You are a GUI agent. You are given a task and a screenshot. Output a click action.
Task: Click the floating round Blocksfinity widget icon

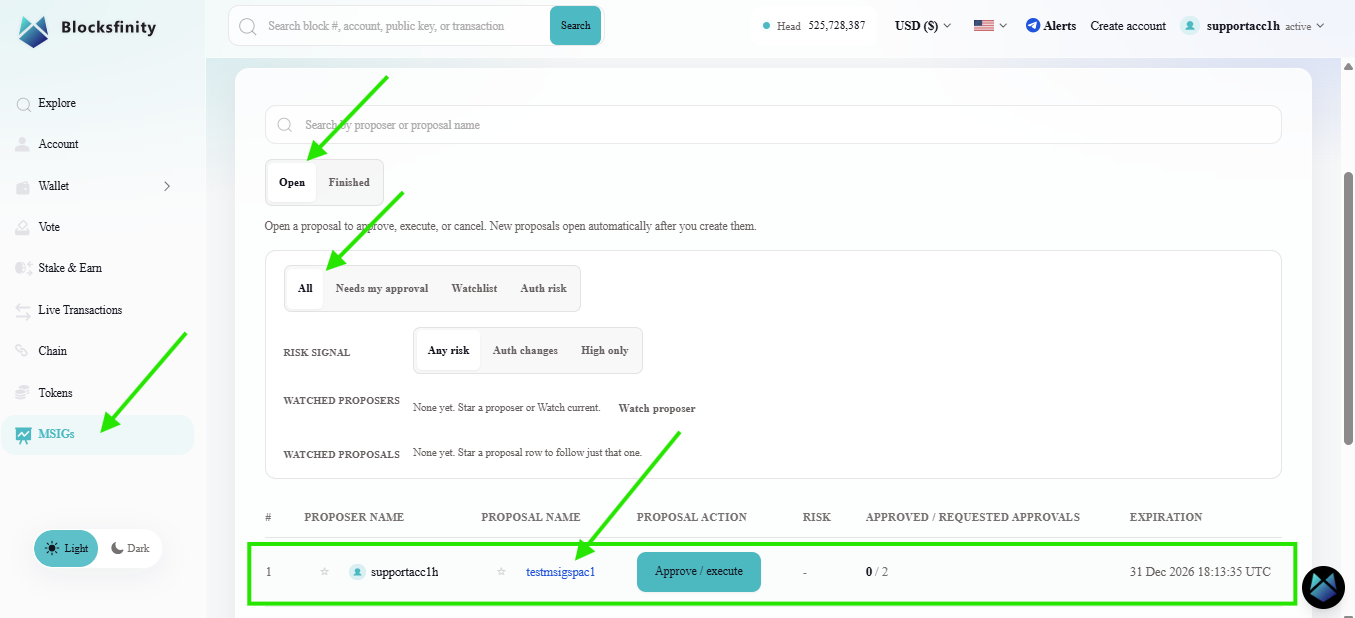[1323, 587]
